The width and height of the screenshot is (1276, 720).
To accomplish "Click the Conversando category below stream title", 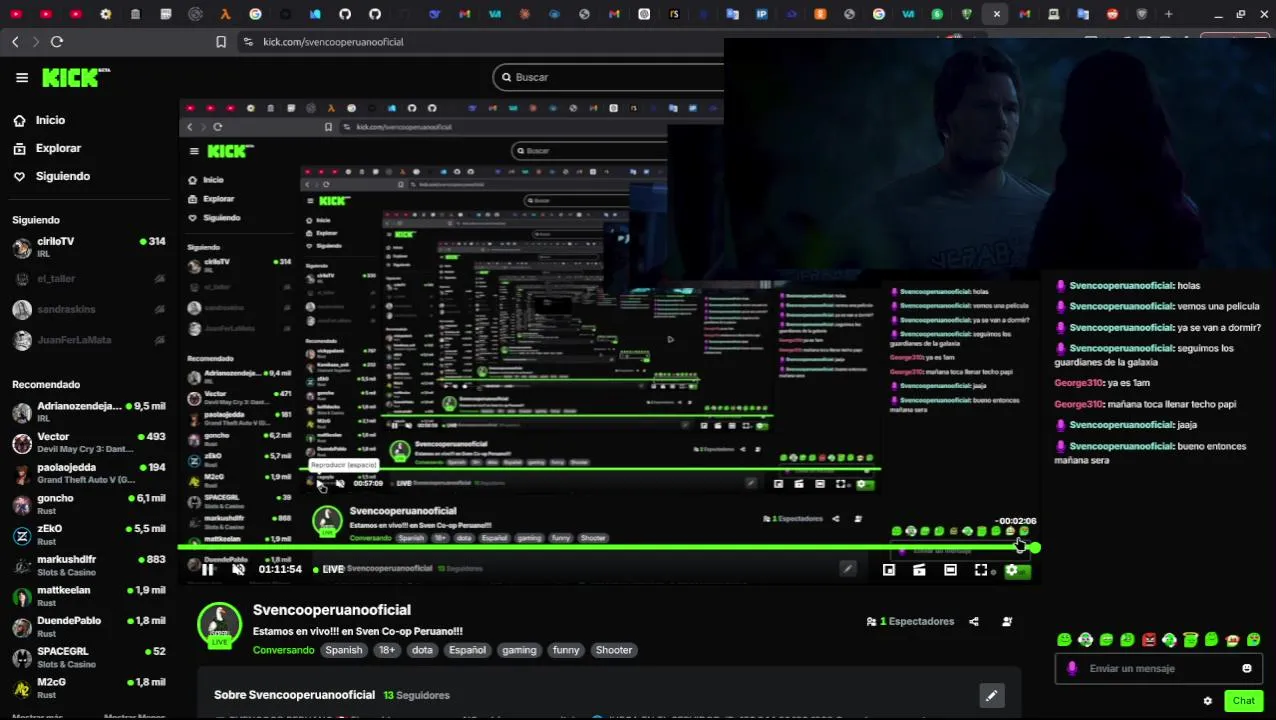I will pos(283,650).
